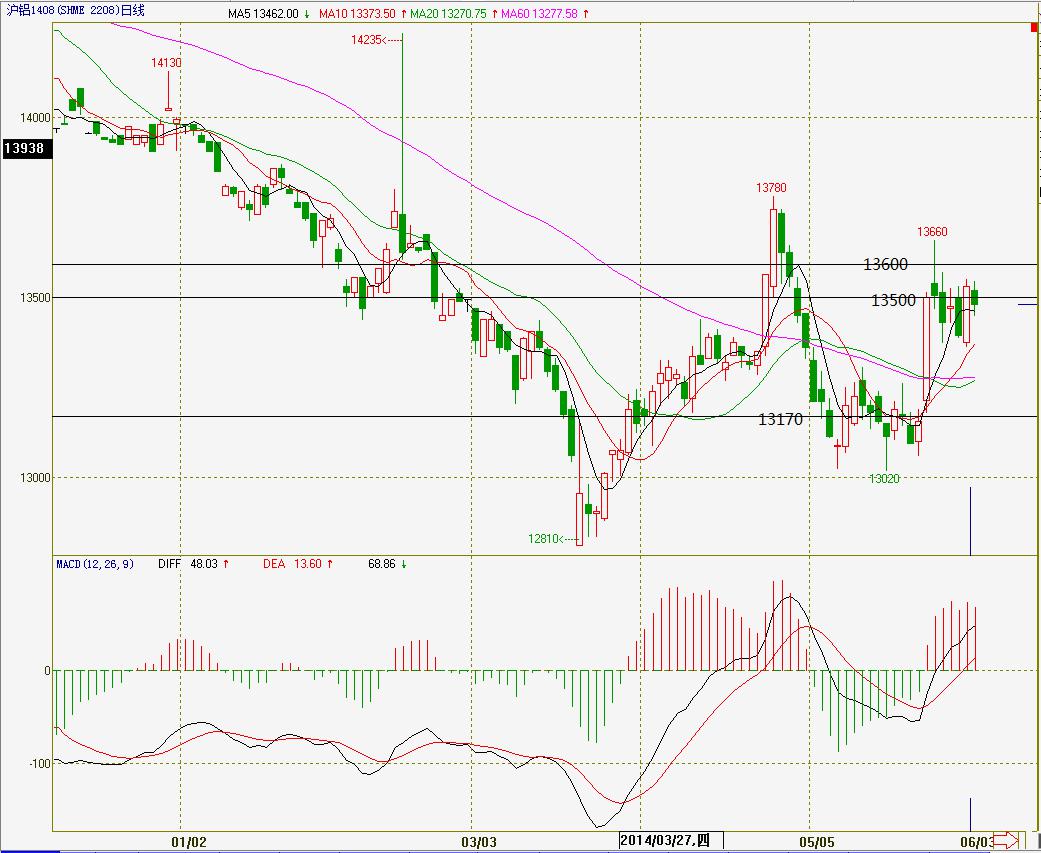Click the 14130 peak price label
1041x853 pixels.
coord(166,62)
